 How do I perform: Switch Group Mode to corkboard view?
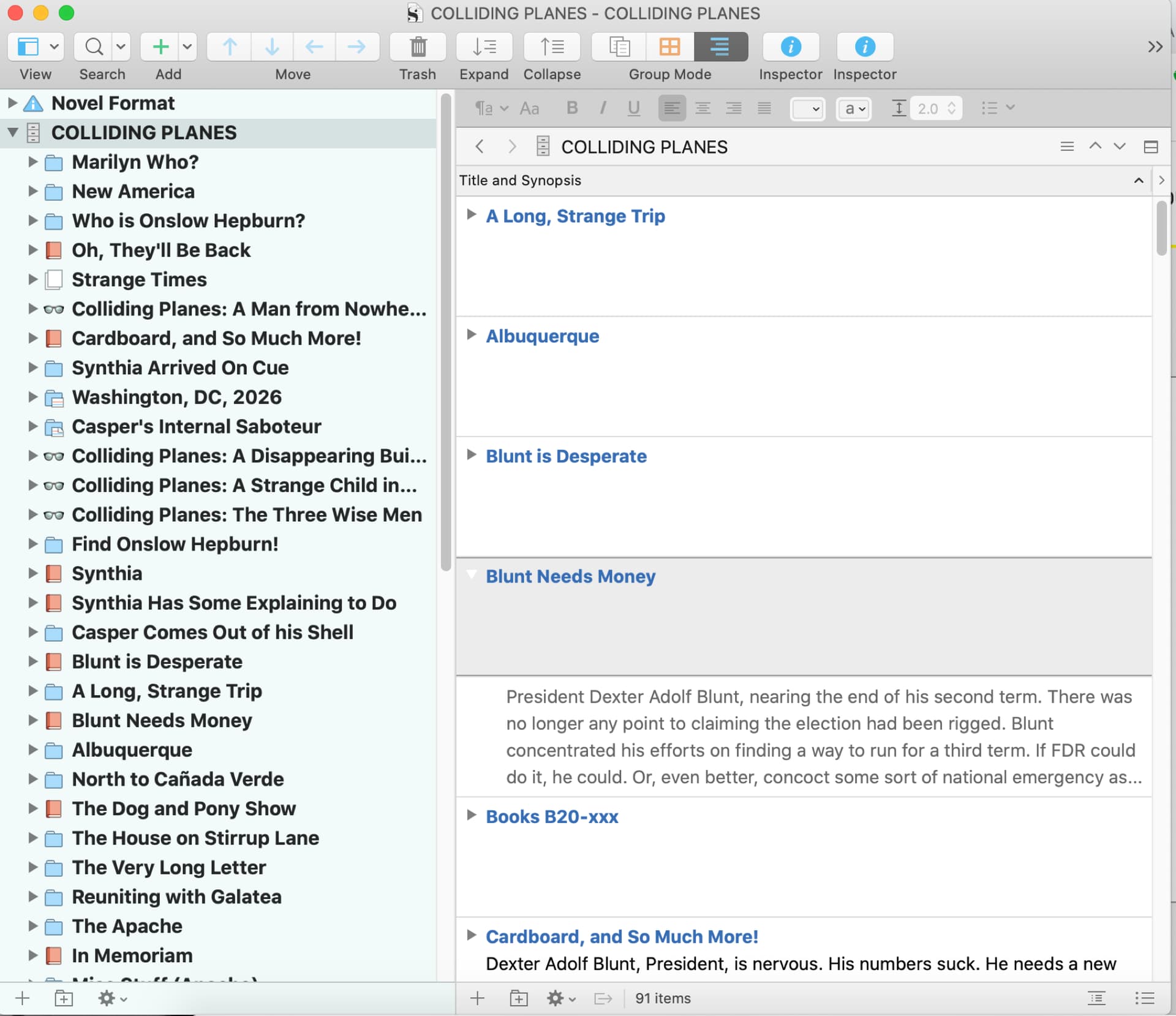point(669,47)
